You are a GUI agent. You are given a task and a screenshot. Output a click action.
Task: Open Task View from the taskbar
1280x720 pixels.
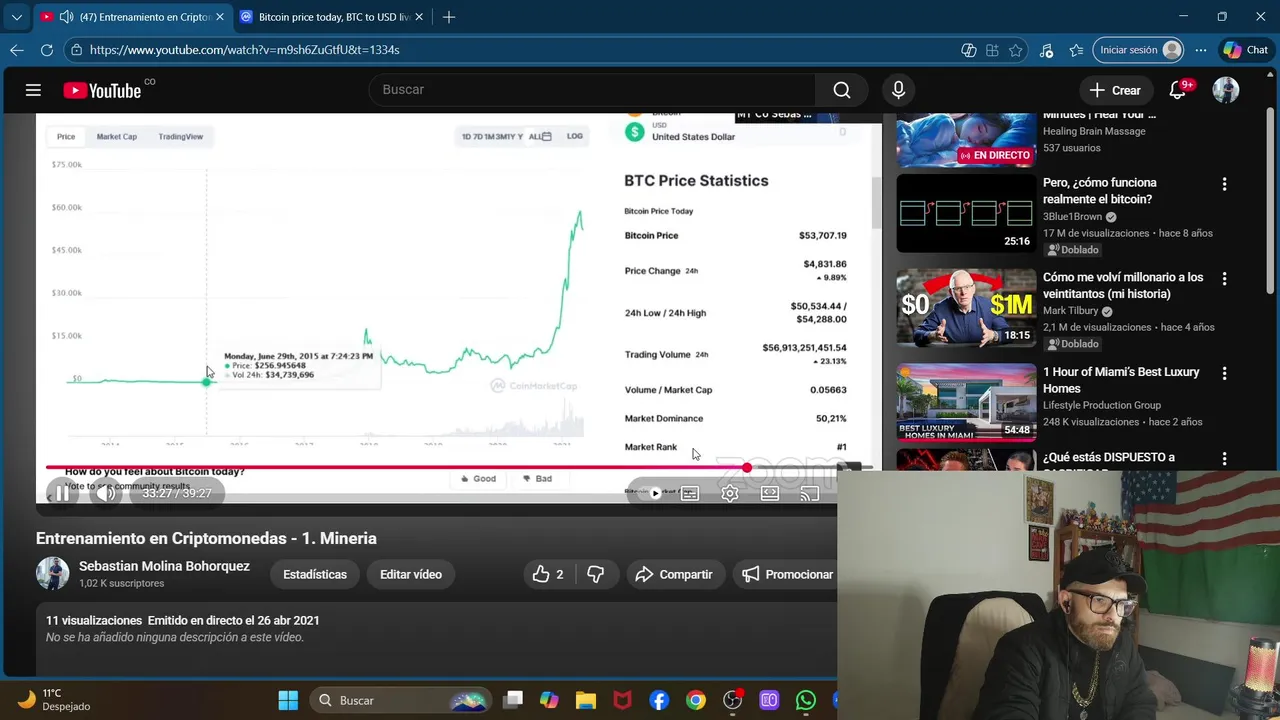point(512,700)
